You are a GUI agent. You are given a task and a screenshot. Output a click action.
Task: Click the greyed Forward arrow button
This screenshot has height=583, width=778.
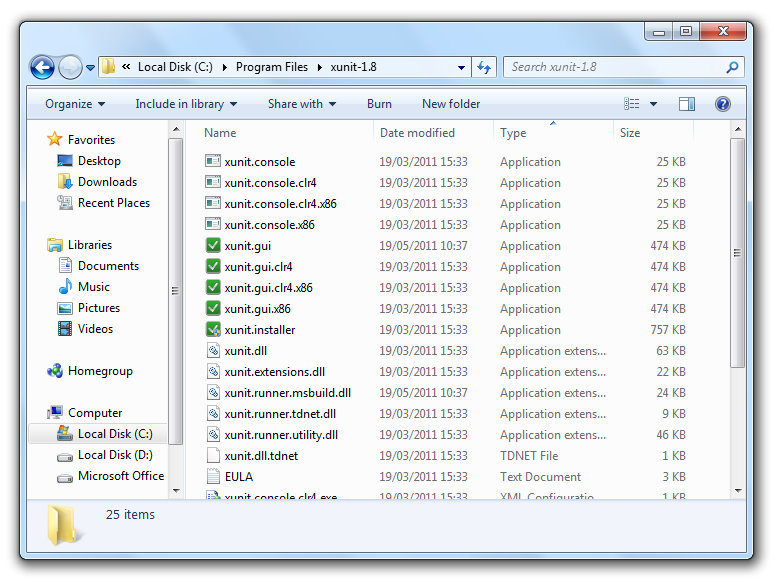[x=70, y=67]
